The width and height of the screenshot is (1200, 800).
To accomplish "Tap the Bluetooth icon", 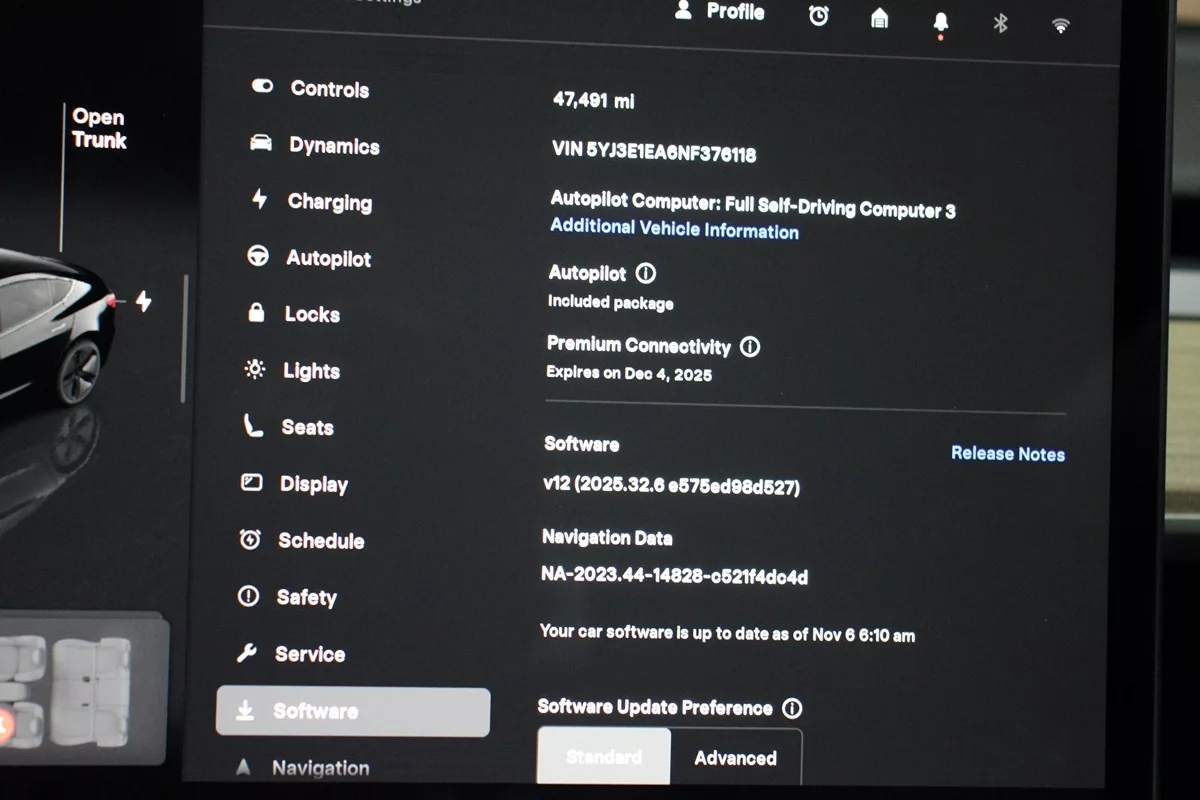I will (1000, 23).
